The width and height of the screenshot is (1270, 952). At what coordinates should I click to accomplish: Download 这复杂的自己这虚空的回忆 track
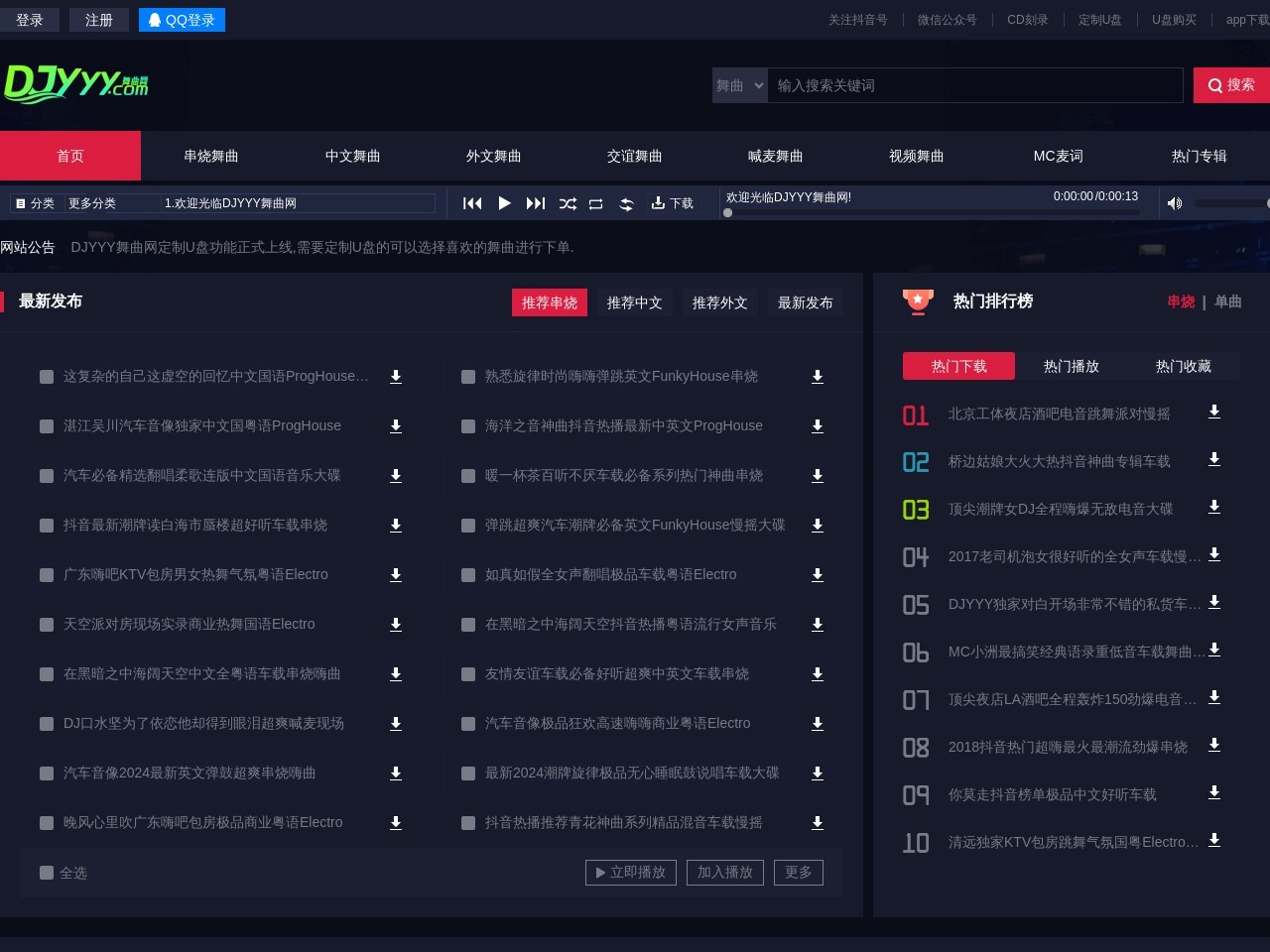[x=396, y=377]
